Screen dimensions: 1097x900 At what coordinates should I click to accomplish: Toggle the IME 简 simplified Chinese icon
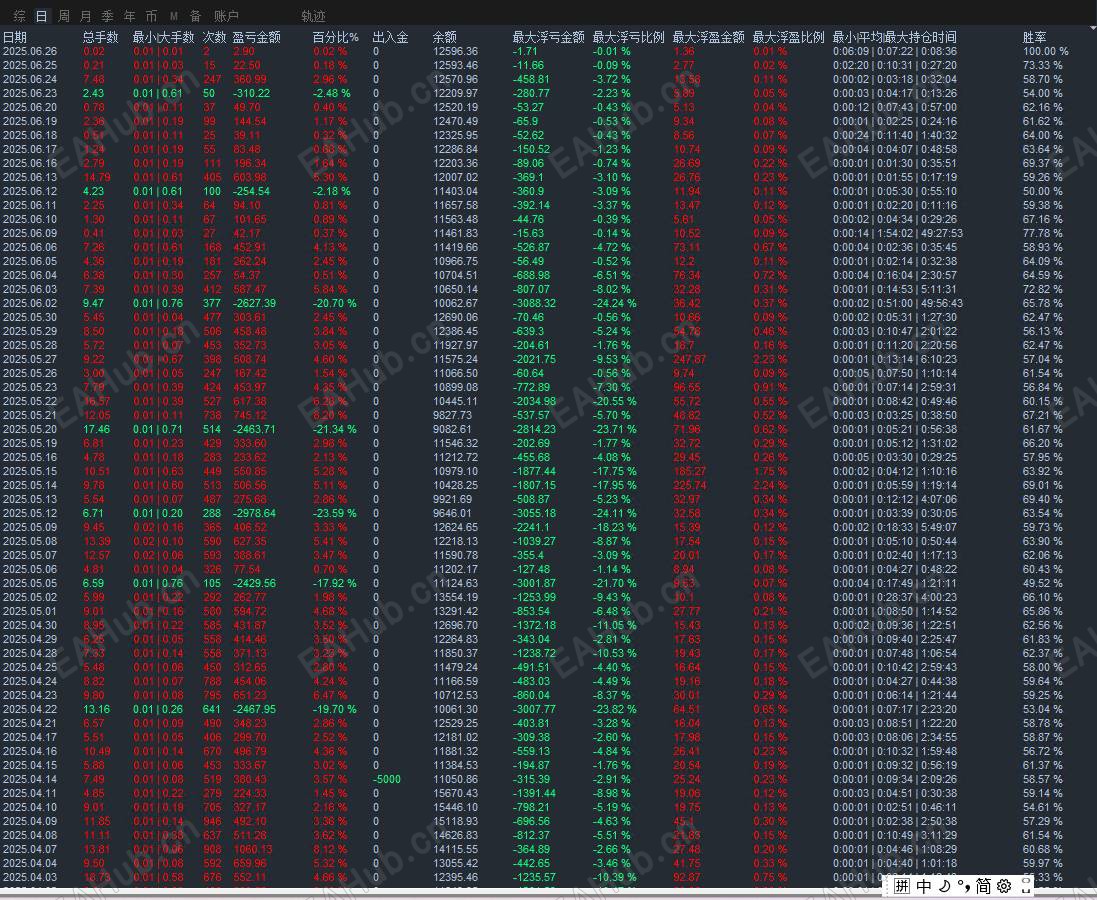pos(984,886)
